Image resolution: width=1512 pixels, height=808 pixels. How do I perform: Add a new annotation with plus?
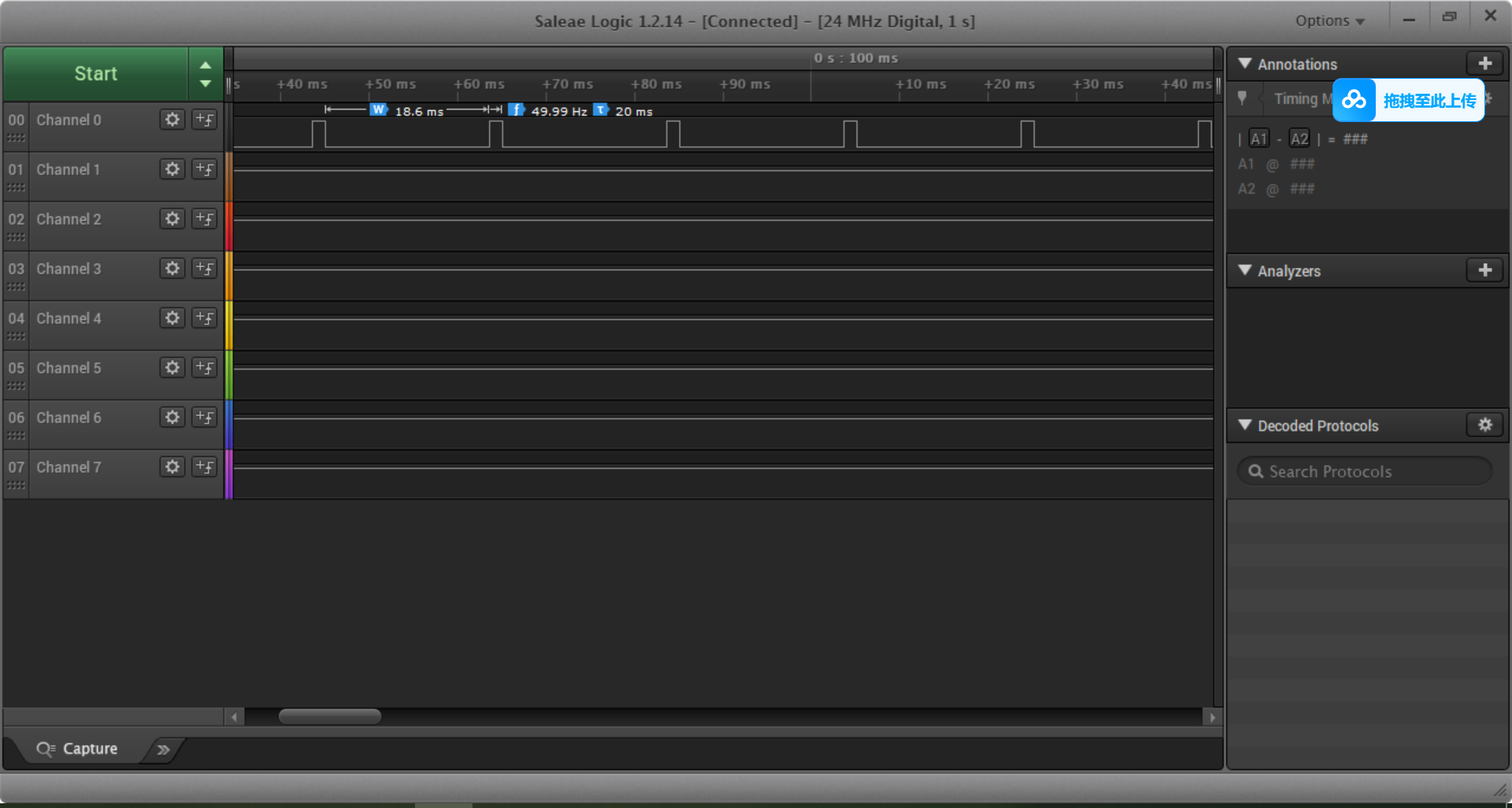(x=1484, y=64)
